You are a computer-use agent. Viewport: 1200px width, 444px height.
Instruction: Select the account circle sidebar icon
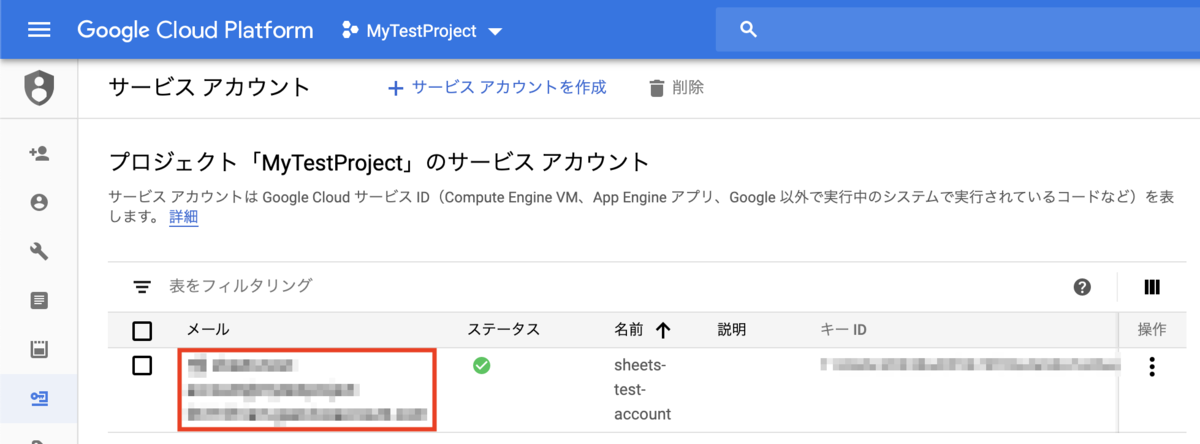(x=39, y=203)
